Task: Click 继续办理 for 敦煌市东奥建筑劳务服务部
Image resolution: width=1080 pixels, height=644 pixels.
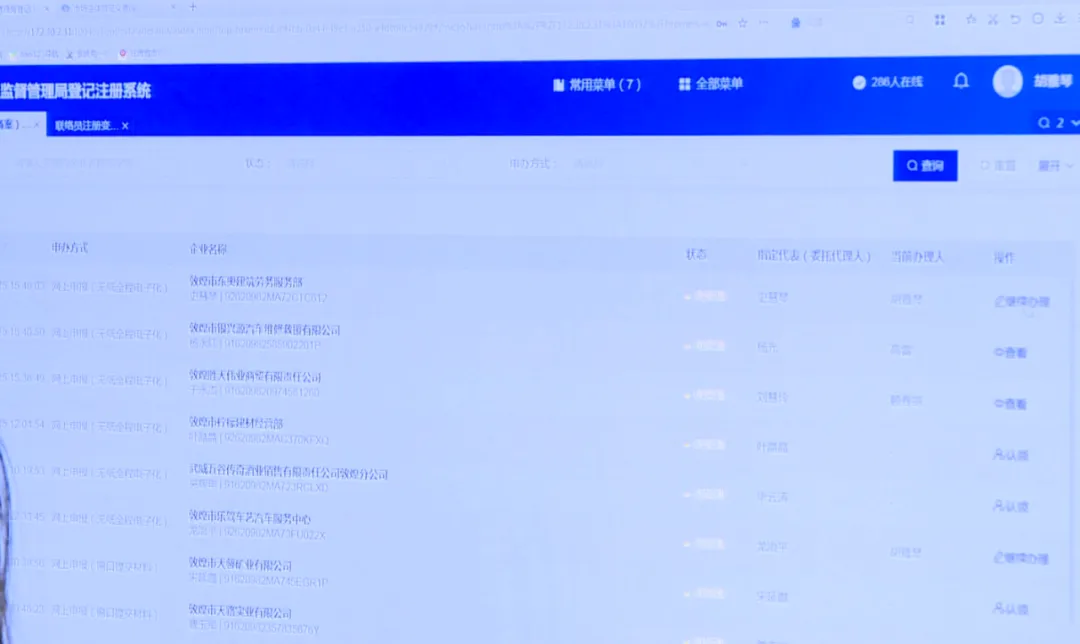Action: click(1021, 301)
